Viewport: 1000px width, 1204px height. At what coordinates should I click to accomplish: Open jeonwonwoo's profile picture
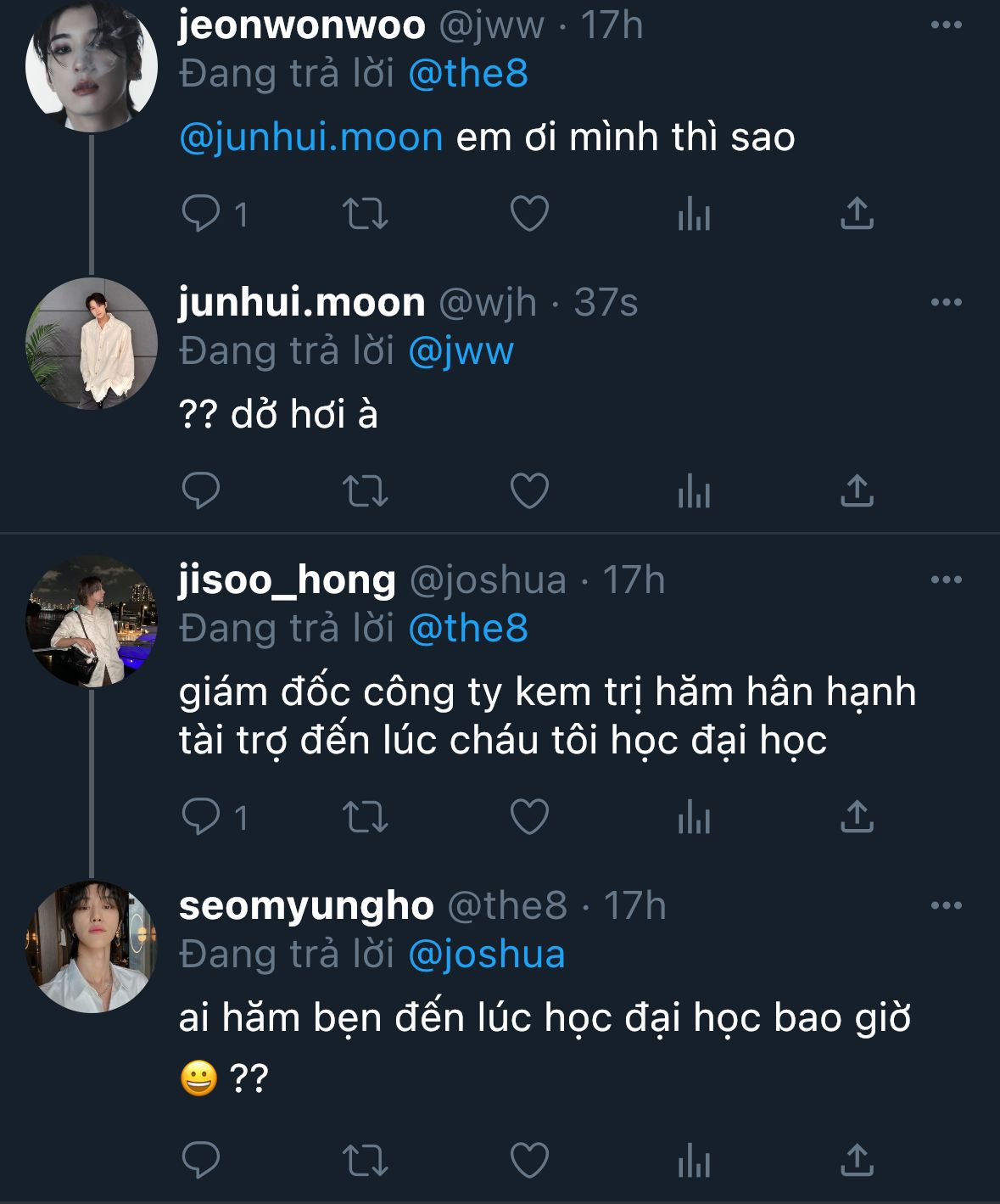point(92,66)
